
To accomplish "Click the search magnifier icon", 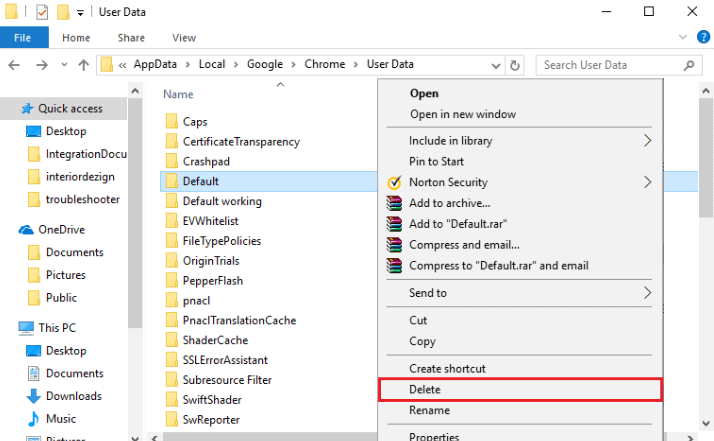I will click(689, 66).
